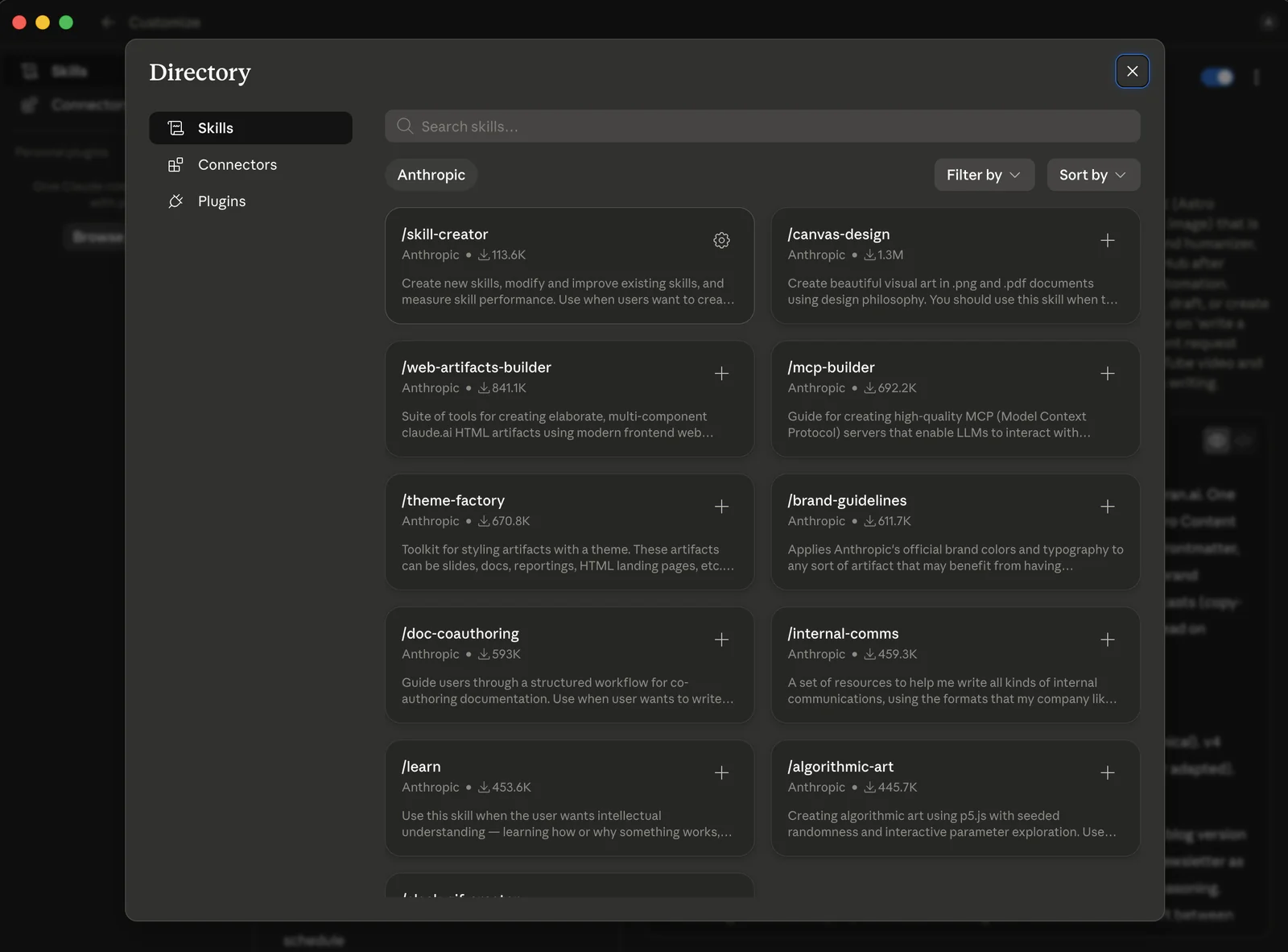Click the internal-comms description text
Screen dimensions: 1288x952
point(952,690)
